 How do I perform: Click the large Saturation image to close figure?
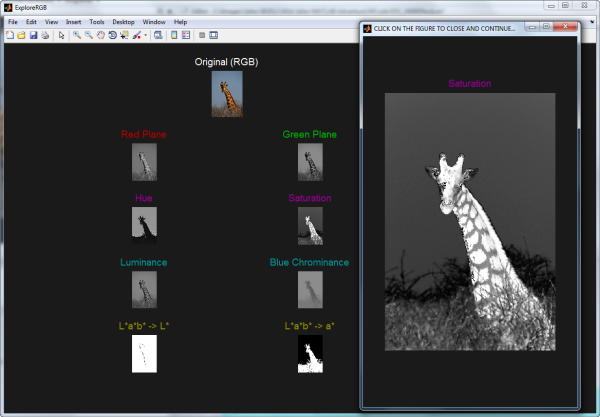pyautogui.click(x=469, y=221)
